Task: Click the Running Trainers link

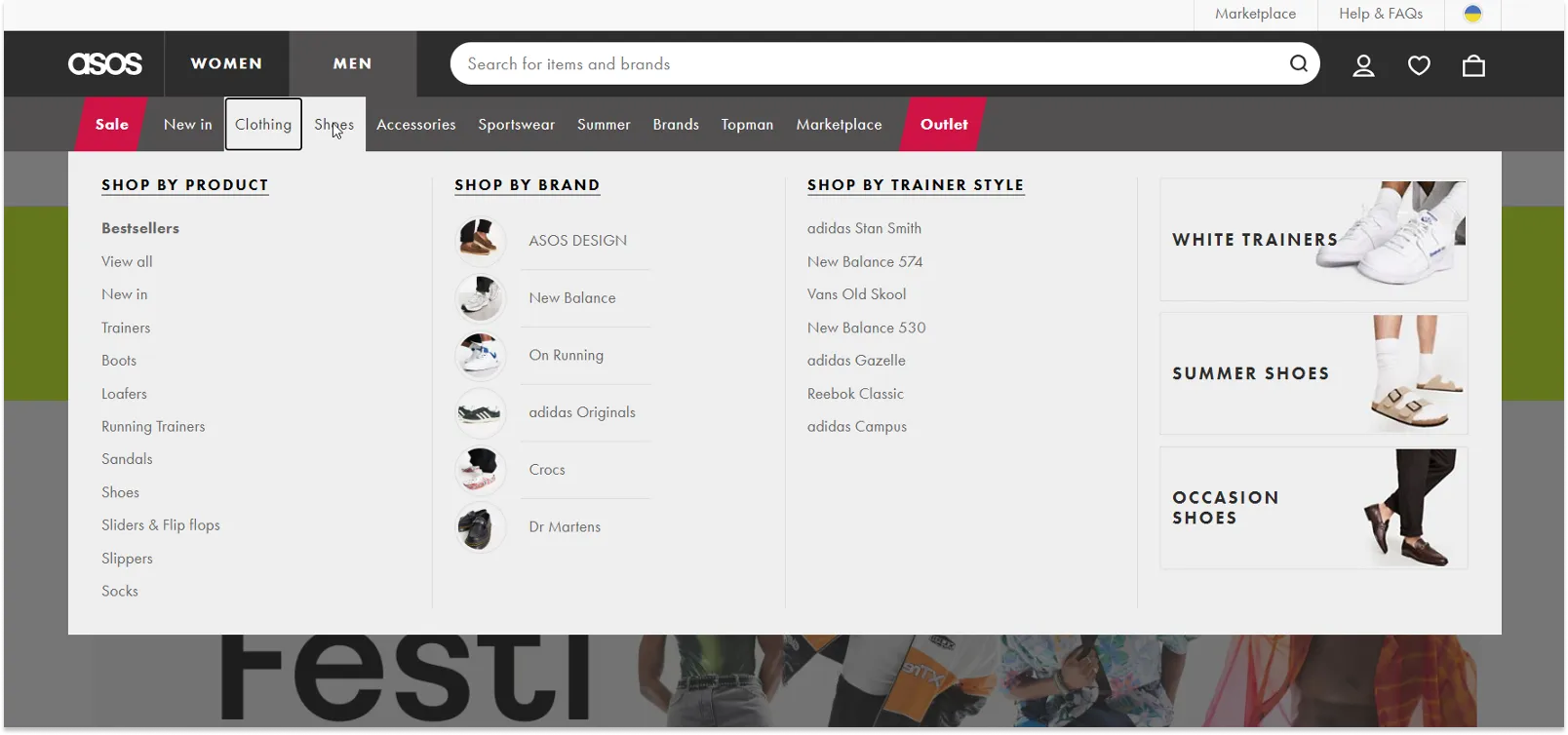Action: pyautogui.click(x=153, y=426)
